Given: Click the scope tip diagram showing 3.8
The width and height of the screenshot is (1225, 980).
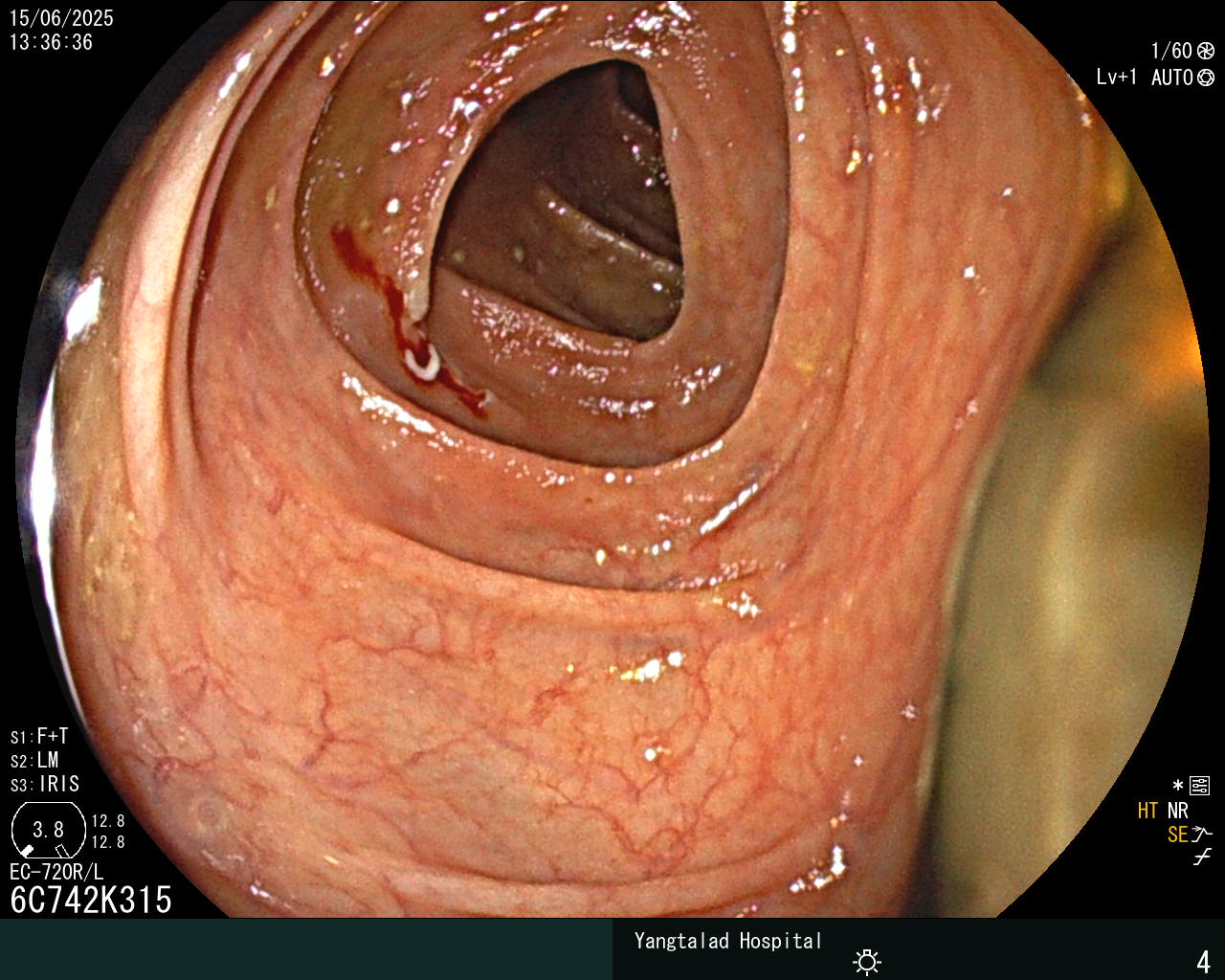Looking at the screenshot, I should pos(49,829).
